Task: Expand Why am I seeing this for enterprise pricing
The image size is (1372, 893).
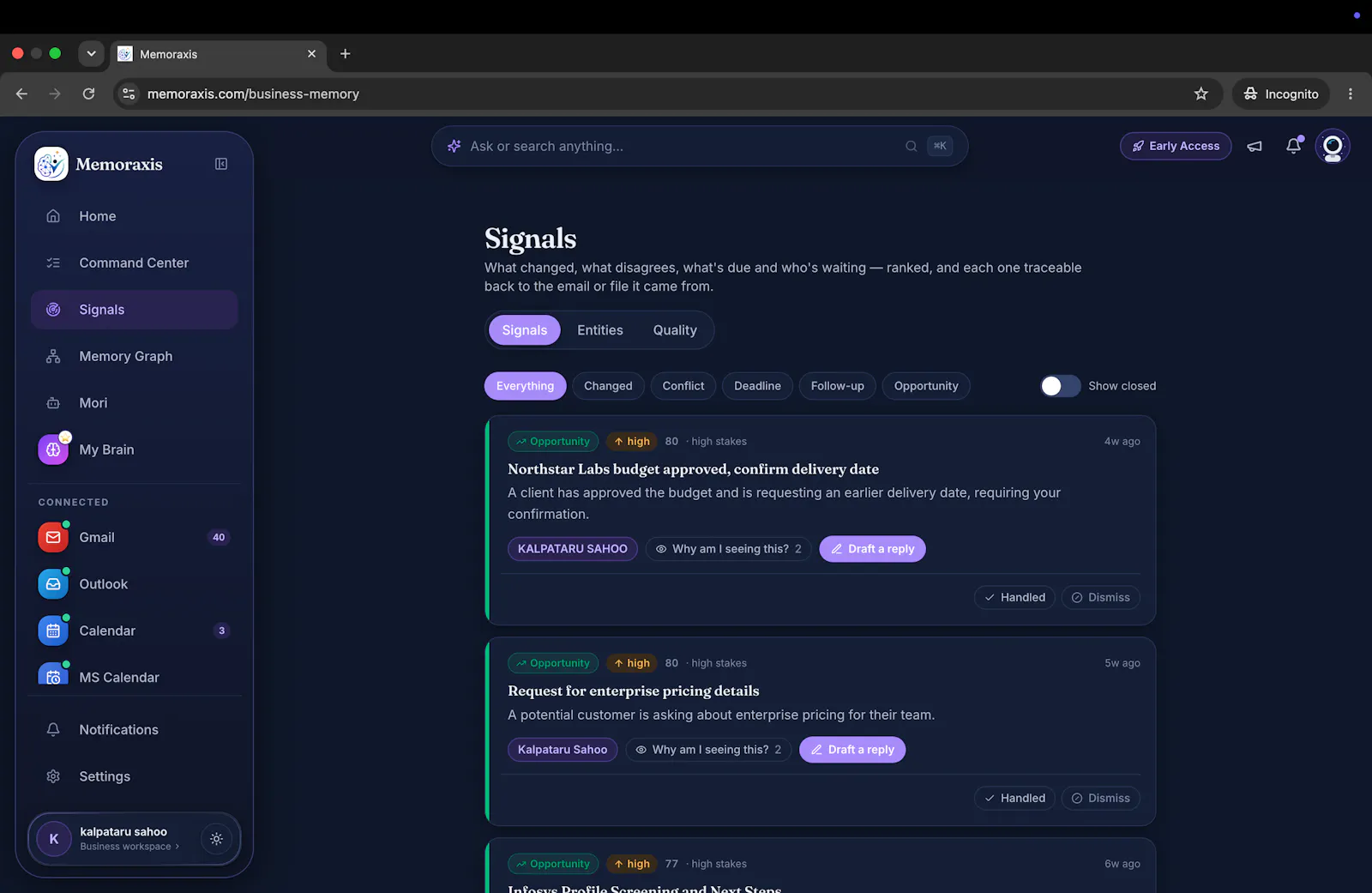Action: click(708, 750)
